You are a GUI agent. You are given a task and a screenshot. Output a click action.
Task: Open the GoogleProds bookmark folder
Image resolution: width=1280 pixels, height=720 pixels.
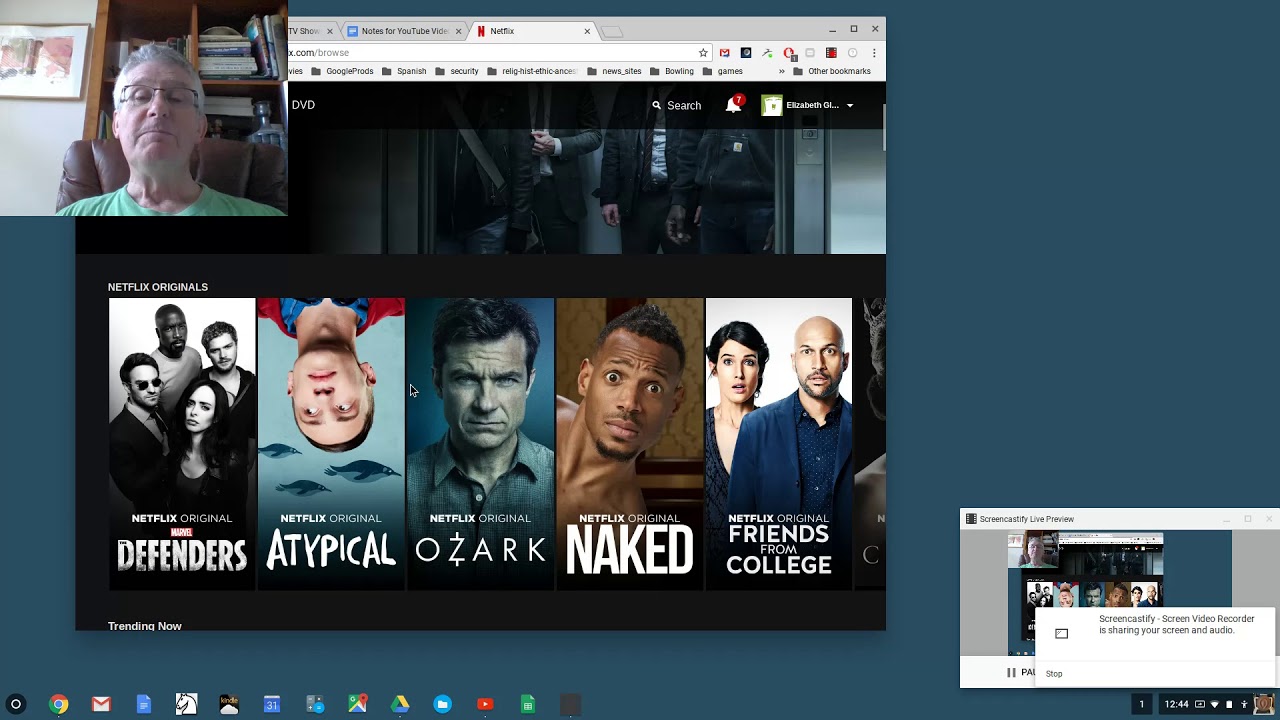tap(343, 71)
